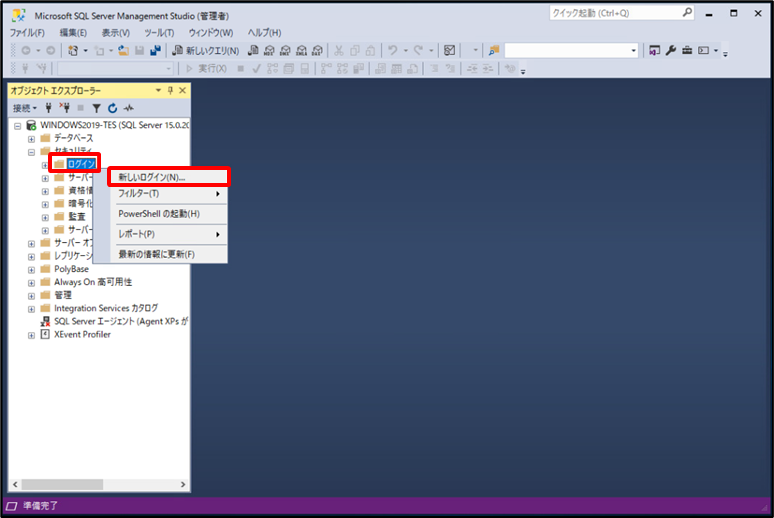This screenshot has width=774, height=518.
Task: Select the データベース tree item
Action: [74, 138]
